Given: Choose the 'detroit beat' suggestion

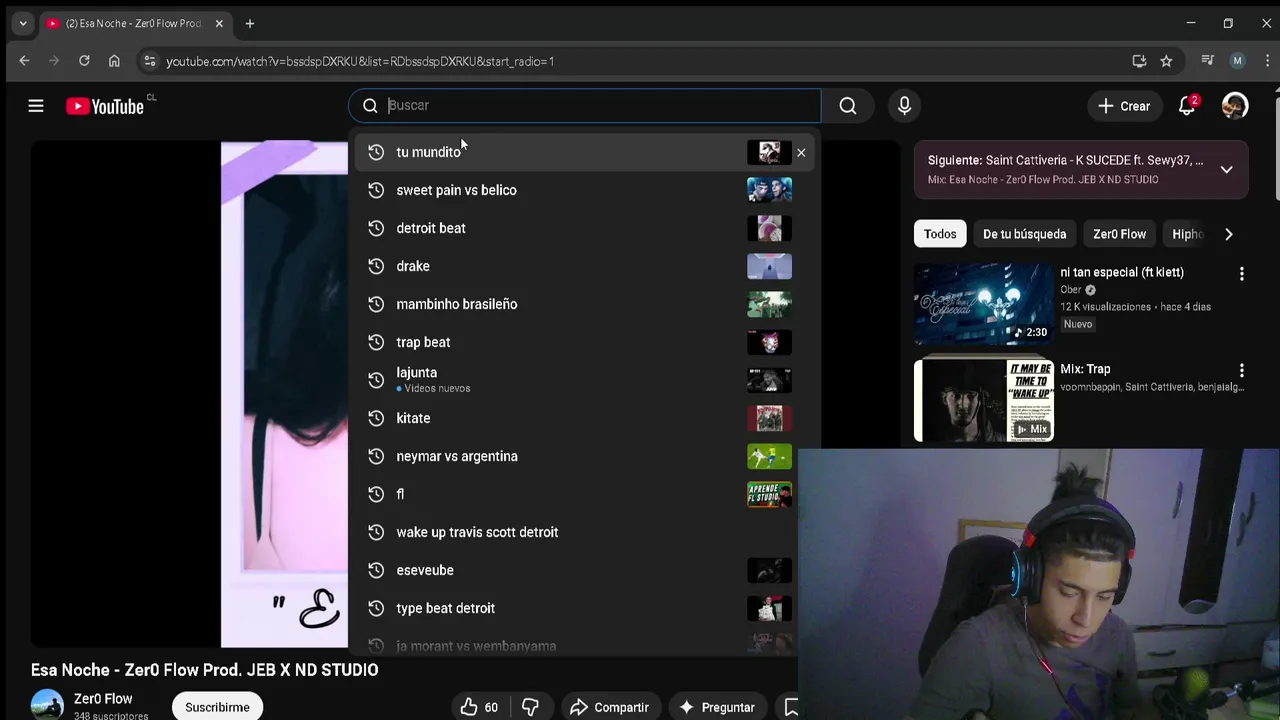Looking at the screenshot, I should 584,228.
